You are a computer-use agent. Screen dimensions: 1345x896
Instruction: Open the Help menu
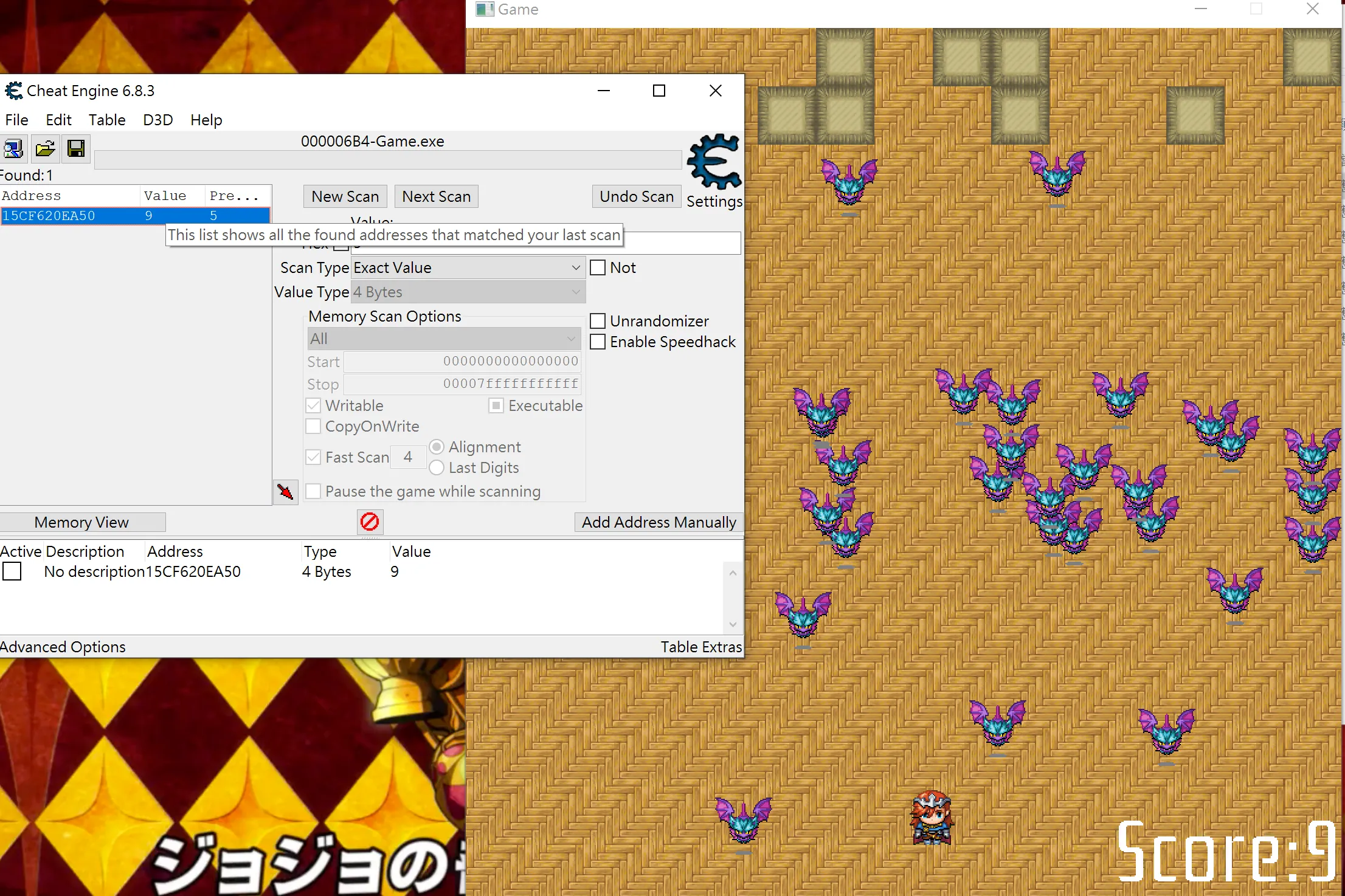(206, 120)
